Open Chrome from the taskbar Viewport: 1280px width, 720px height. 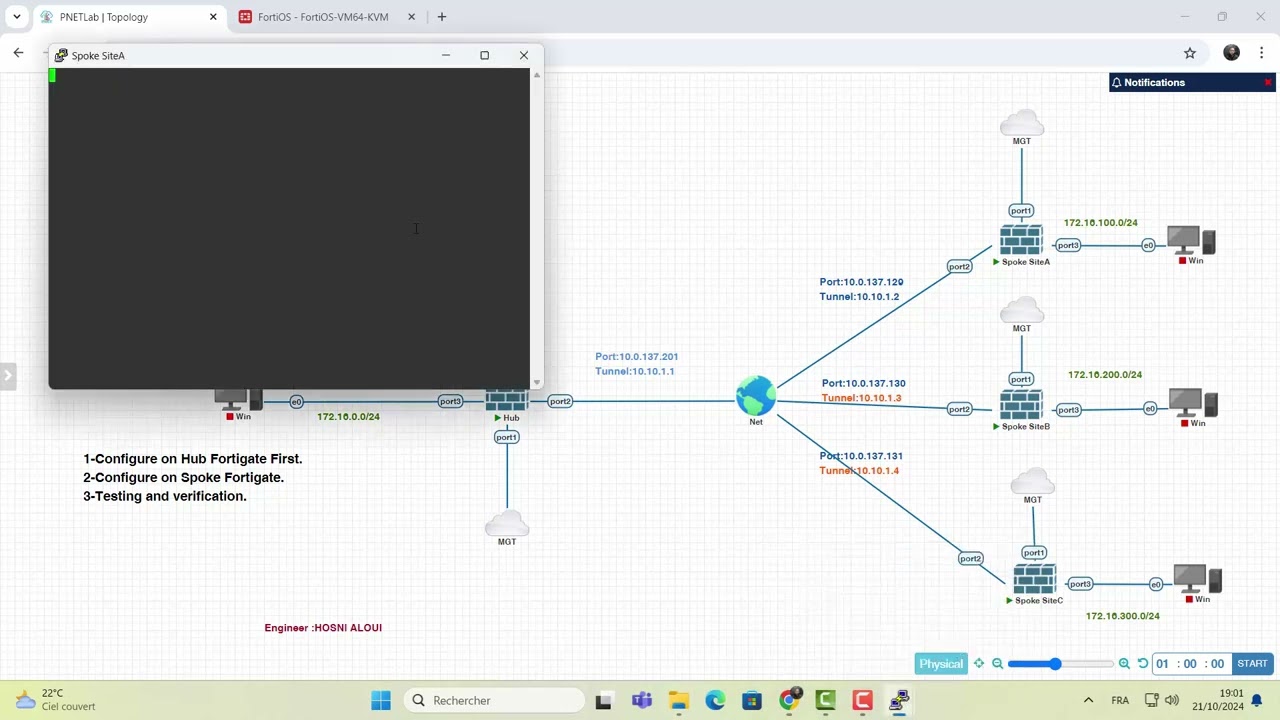pyautogui.click(x=789, y=700)
